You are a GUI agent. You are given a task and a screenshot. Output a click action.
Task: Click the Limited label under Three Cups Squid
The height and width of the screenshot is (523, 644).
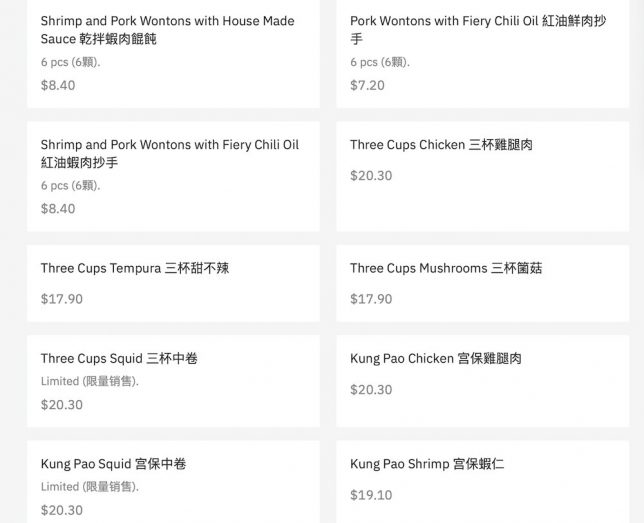tap(90, 382)
